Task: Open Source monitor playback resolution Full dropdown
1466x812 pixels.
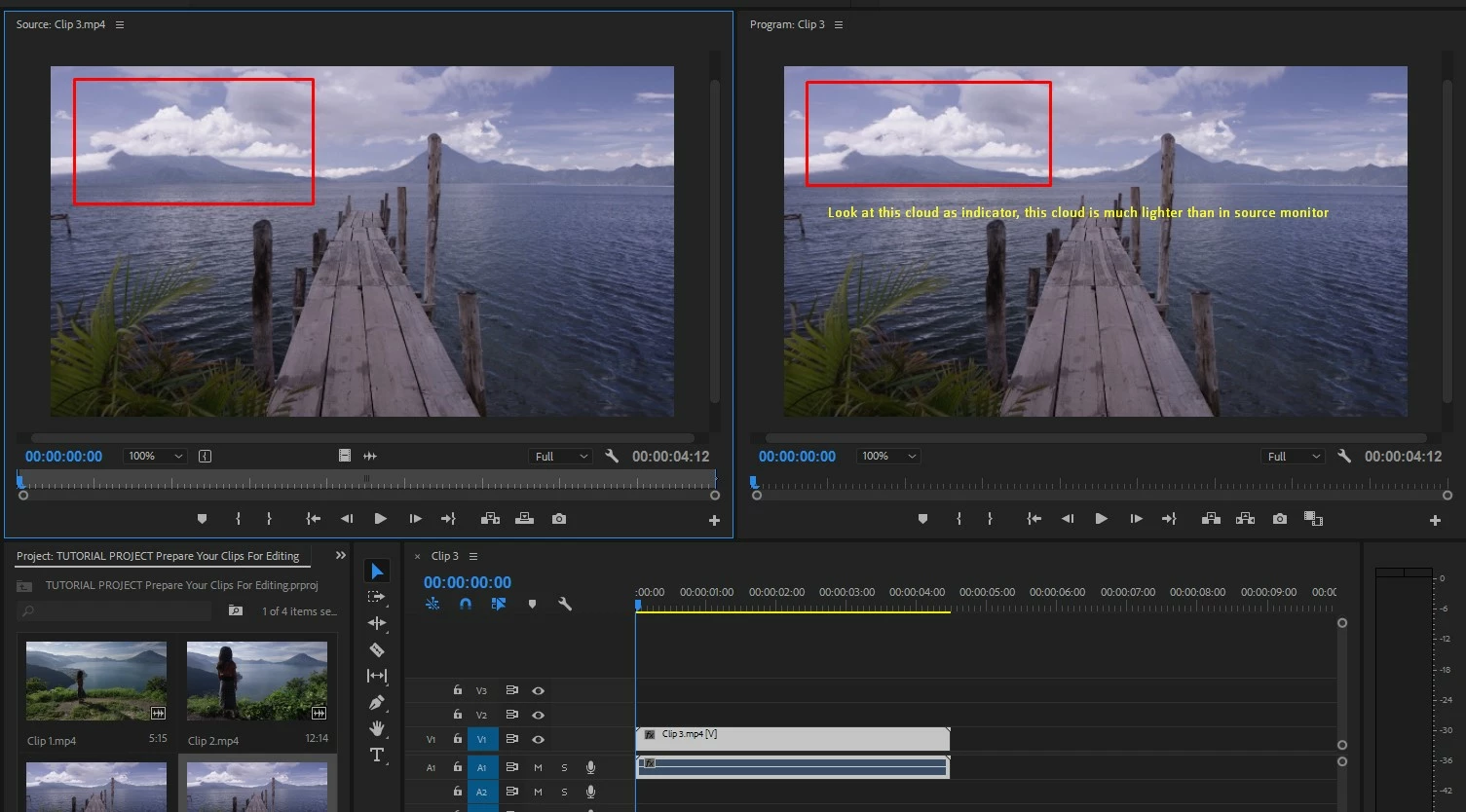Action: [x=560, y=456]
